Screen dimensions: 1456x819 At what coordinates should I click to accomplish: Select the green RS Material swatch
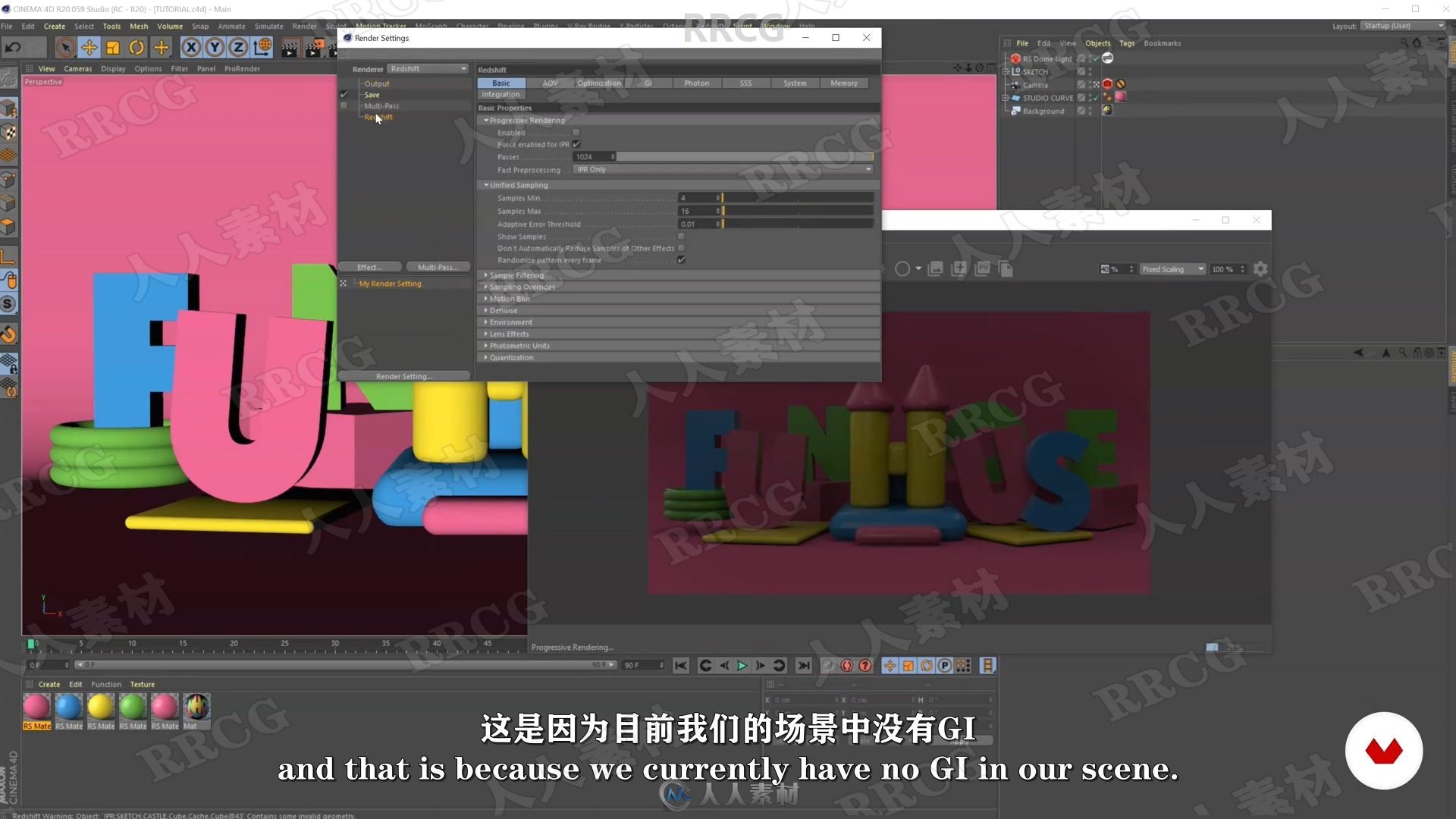point(133,707)
